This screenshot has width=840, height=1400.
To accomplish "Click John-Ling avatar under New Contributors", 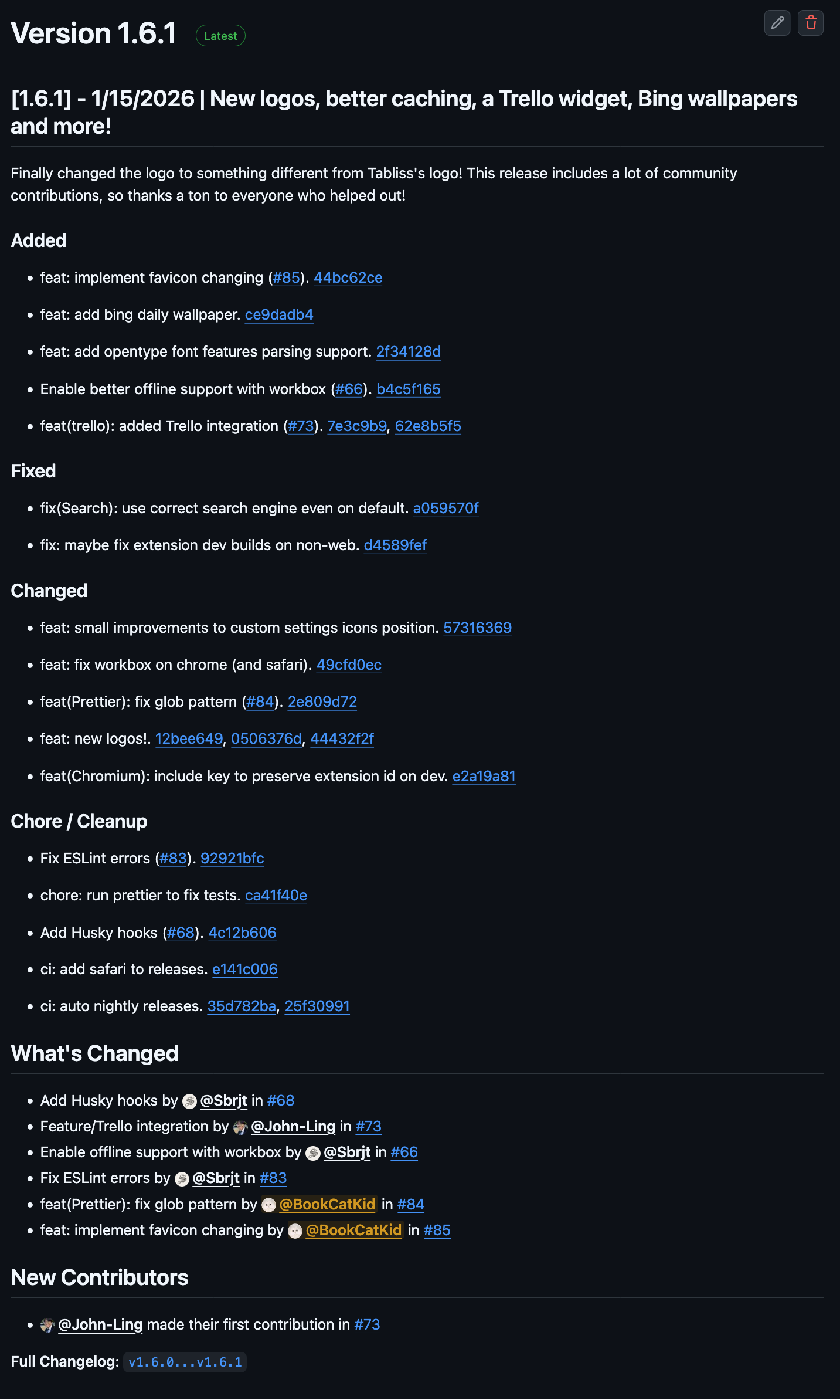I will 47,1326.
